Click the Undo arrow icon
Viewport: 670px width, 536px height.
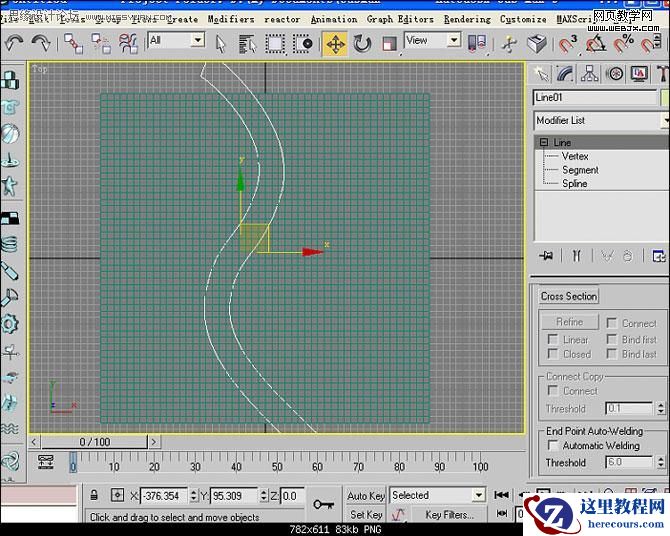14,44
